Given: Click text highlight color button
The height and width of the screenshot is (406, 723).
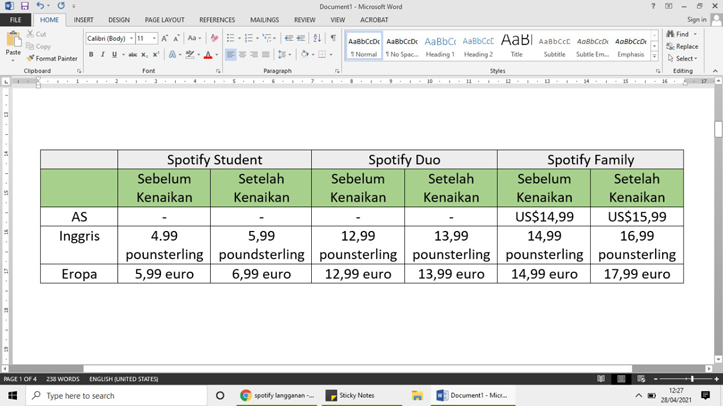Looking at the screenshot, I should (190, 54).
